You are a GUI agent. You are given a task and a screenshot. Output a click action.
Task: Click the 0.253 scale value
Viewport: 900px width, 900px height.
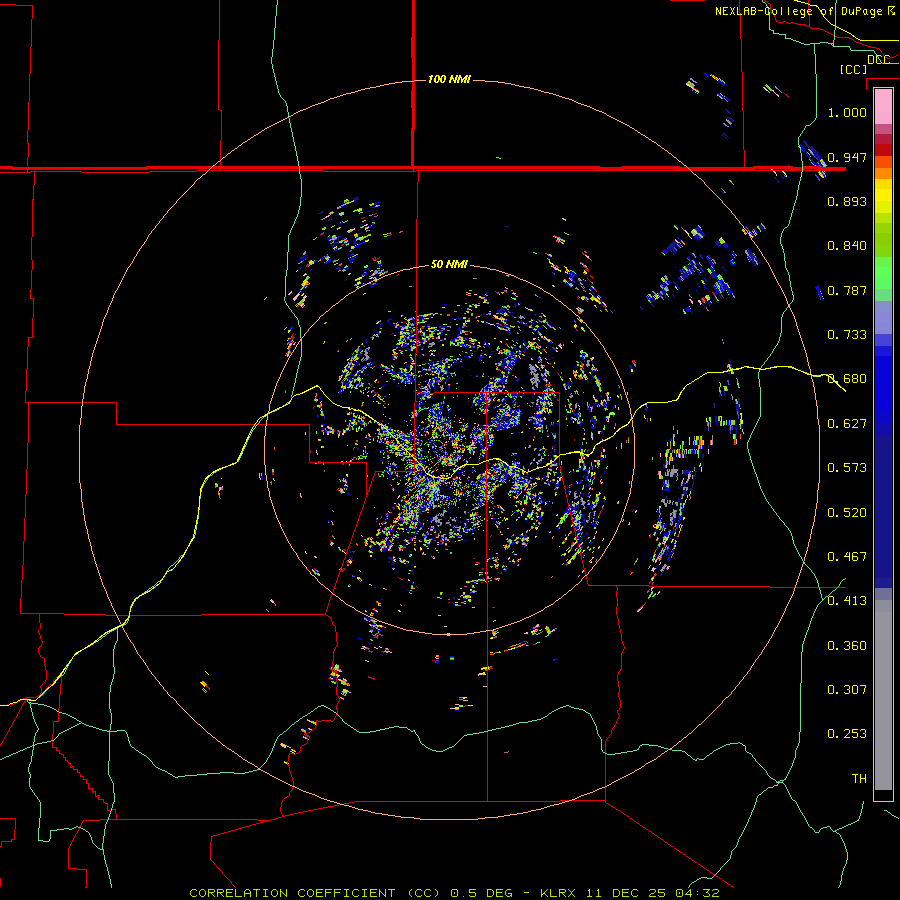847,734
